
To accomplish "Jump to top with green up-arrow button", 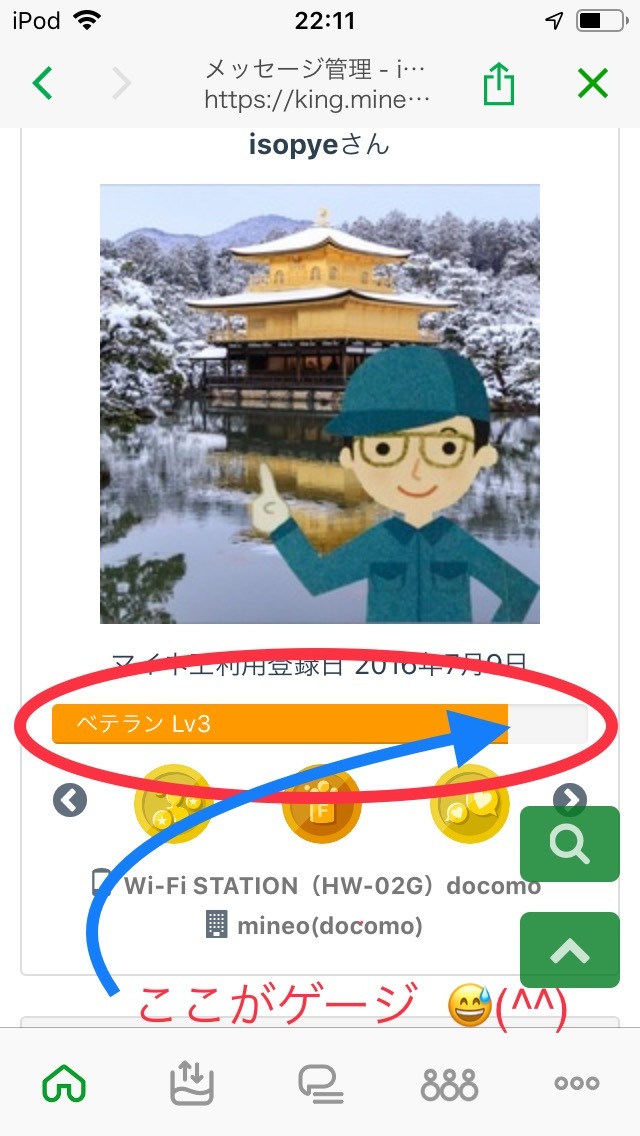I will [x=570, y=950].
